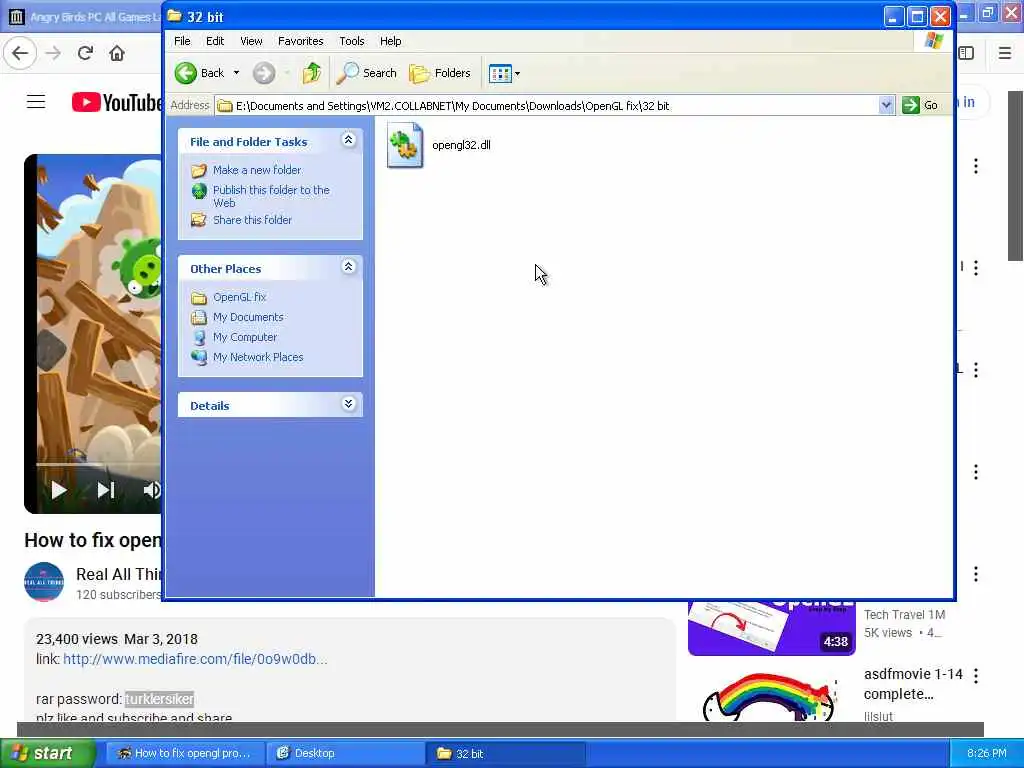The width and height of the screenshot is (1024, 768).
Task: Click the rainbow cat video thumbnail
Action: pos(771,696)
